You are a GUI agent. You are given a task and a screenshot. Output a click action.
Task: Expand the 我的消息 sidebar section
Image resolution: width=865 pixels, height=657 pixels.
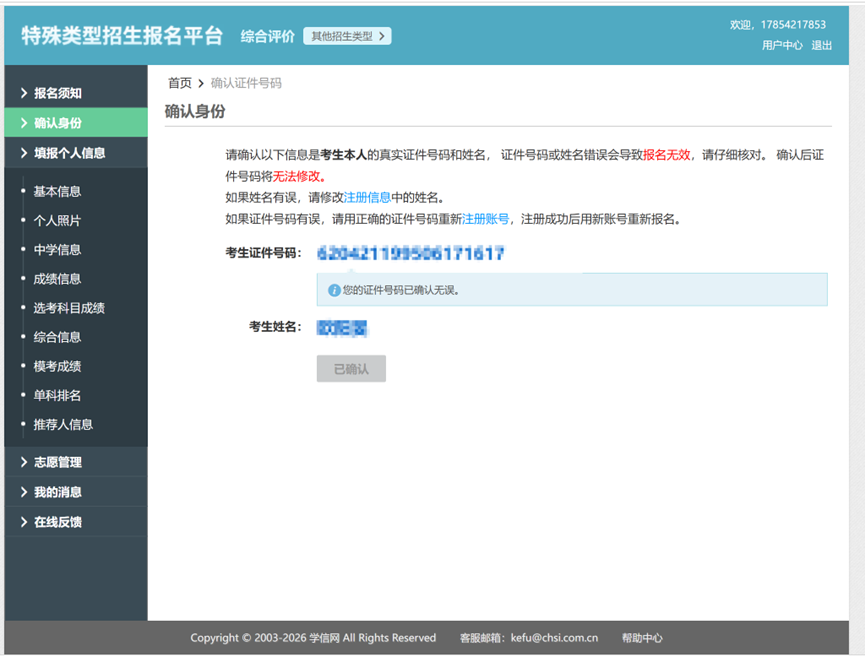pyautogui.click(x=76, y=492)
